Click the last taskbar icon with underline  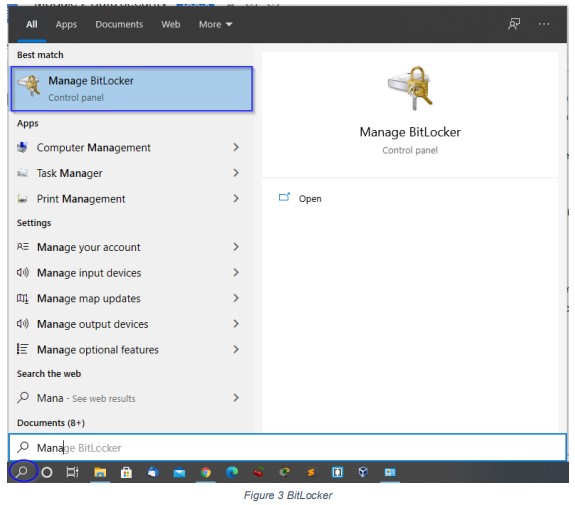[x=390, y=472]
